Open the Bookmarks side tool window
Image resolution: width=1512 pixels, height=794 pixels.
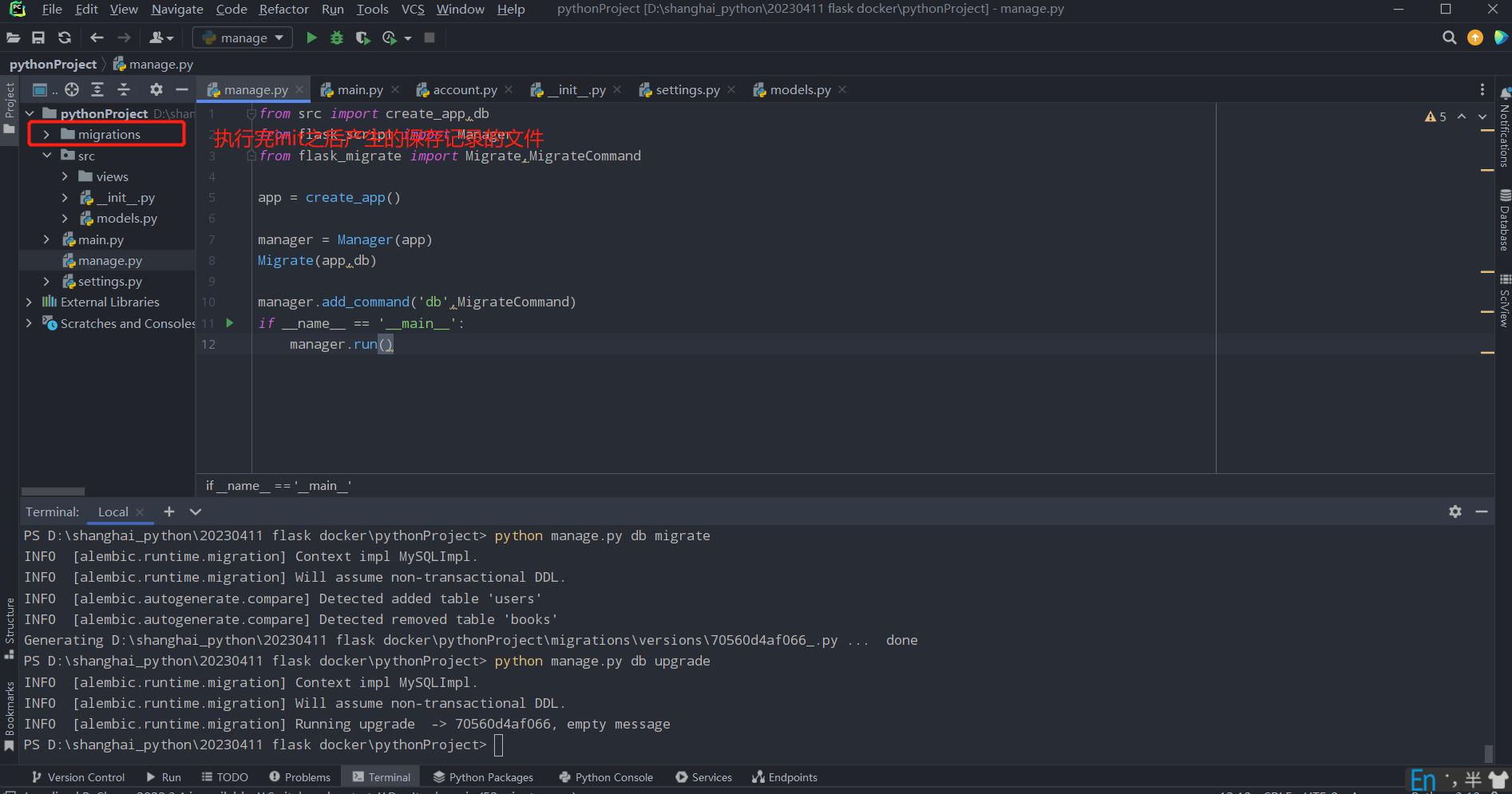tap(10, 717)
